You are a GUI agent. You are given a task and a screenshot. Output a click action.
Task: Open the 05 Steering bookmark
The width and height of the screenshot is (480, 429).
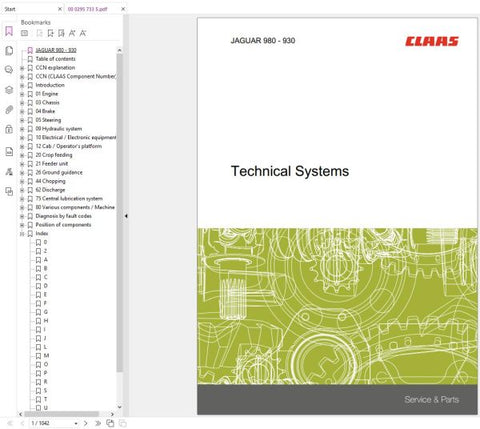pyautogui.click(x=48, y=120)
